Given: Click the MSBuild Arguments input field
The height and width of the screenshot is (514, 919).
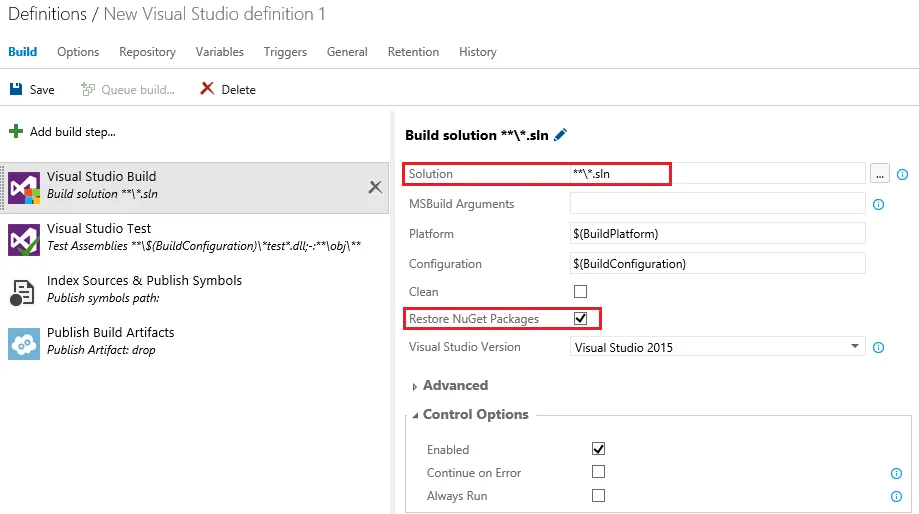Looking at the screenshot, I should [x=717, y=204].
